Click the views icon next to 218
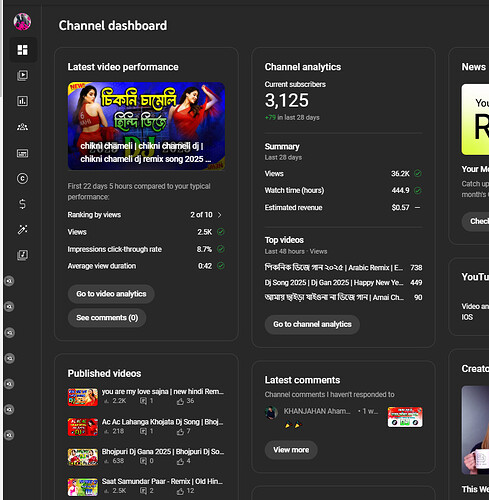The width and height of the screenshot is (489, 500). point(106,431)
